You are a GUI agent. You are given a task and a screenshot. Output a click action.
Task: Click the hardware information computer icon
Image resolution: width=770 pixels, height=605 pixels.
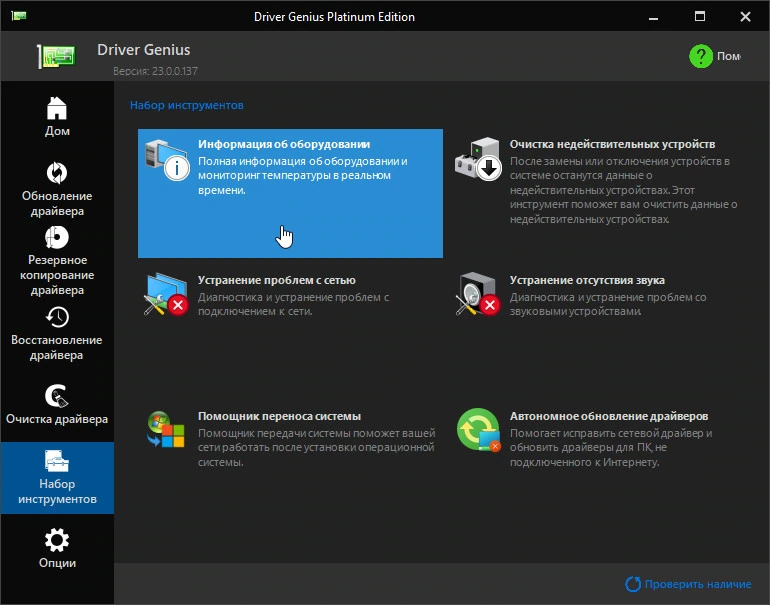pos(167,160)
